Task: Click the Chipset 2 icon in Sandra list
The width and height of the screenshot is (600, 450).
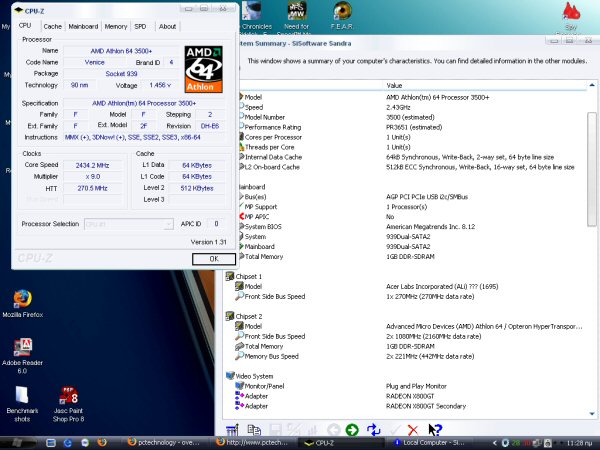Action: coord(230,316)
